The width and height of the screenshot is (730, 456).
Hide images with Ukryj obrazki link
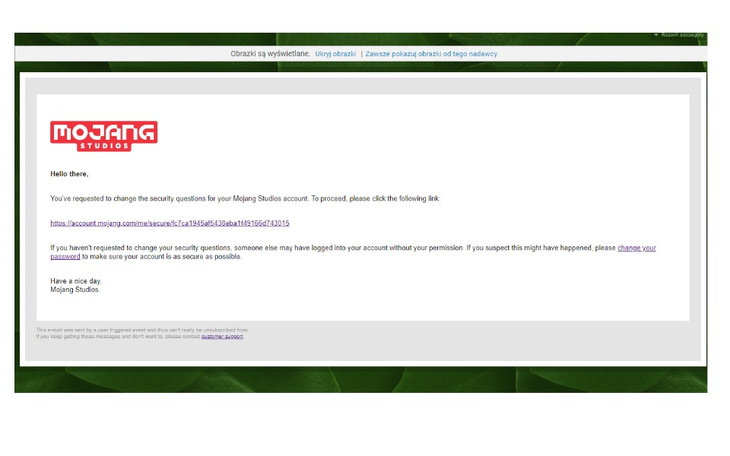[335, 54]
